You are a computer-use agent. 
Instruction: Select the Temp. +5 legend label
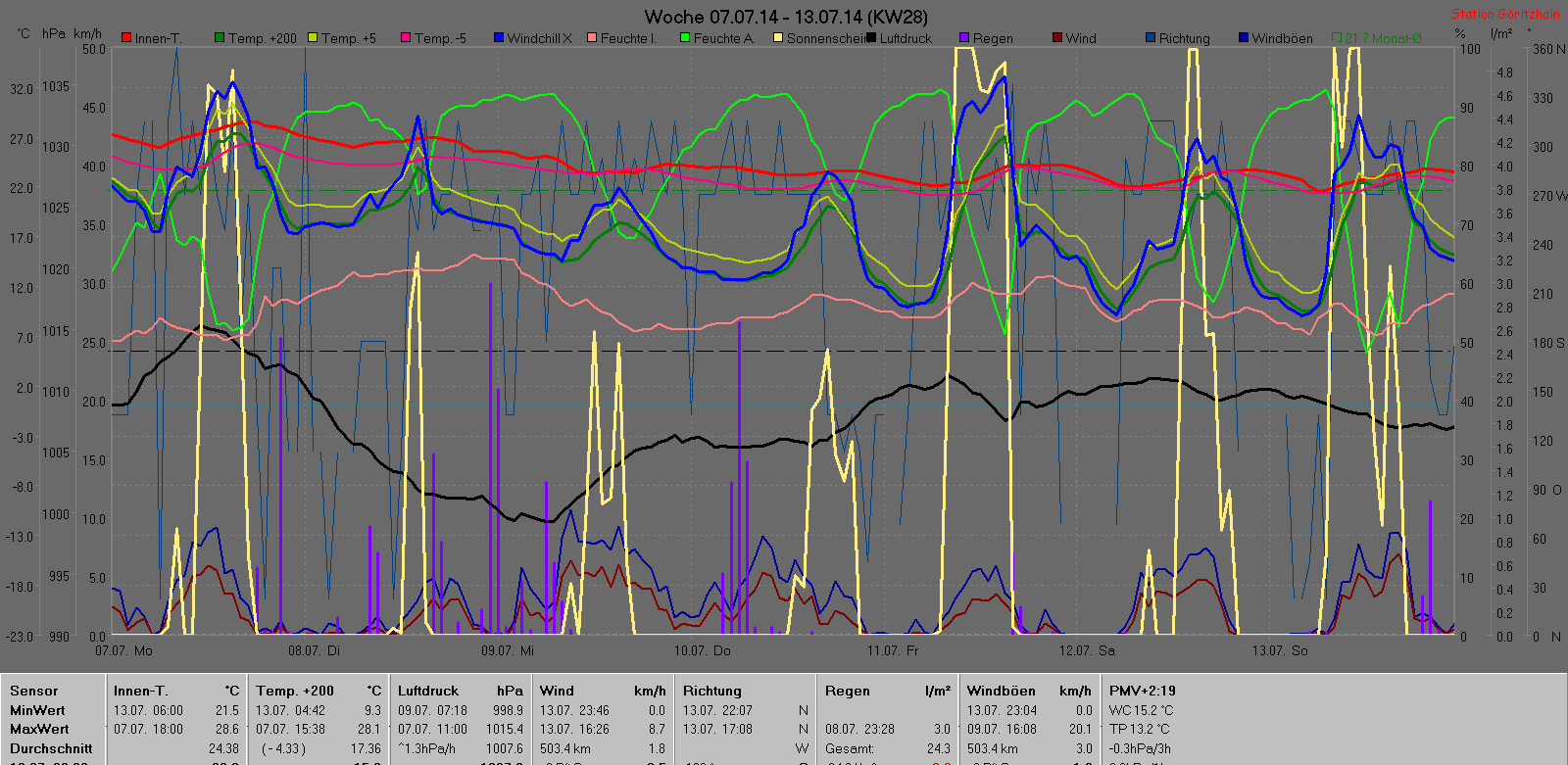349,39
